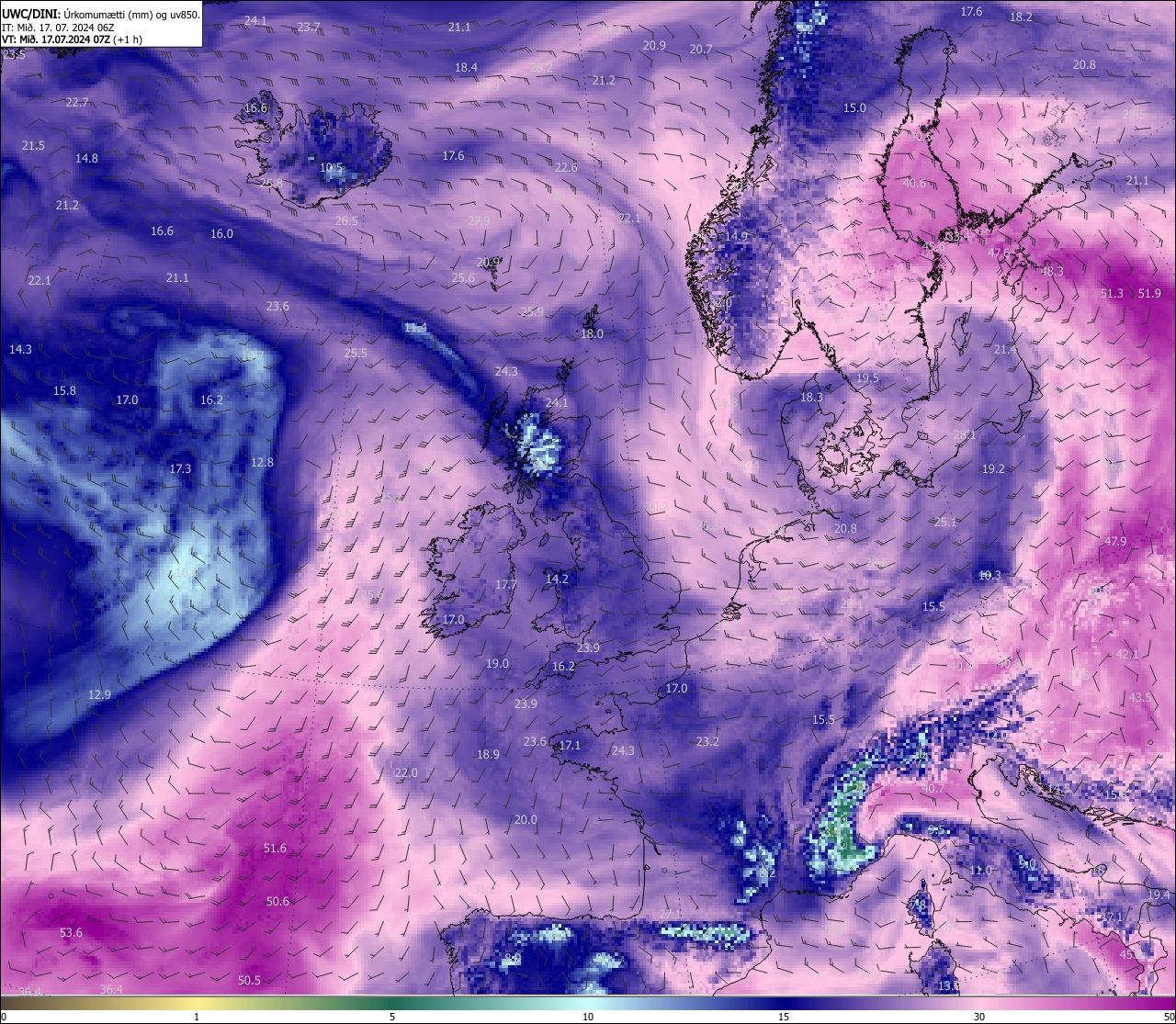Click the 50.5 value label
This screenshot has height=1024, width=1176.
(x=249, y=980)
